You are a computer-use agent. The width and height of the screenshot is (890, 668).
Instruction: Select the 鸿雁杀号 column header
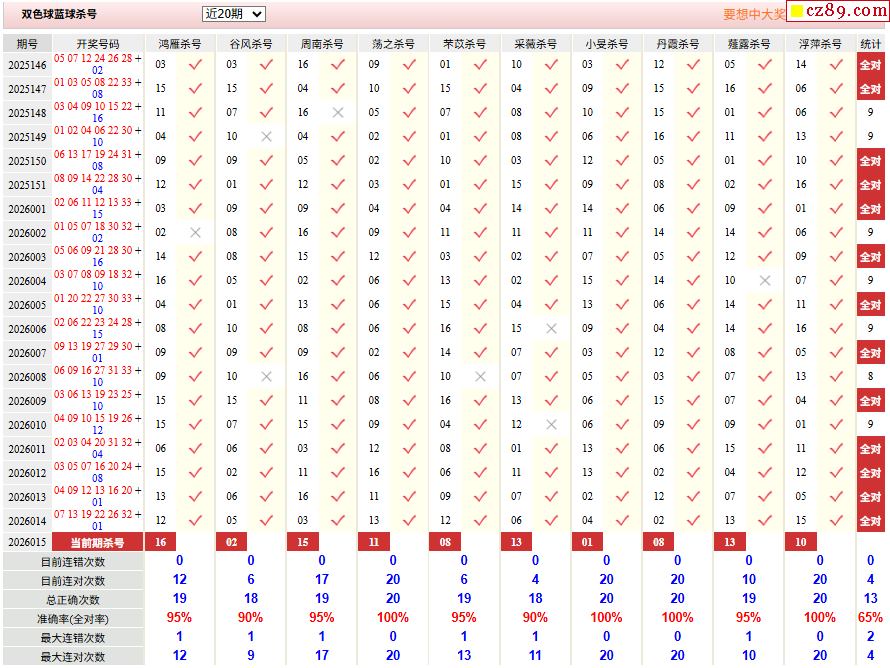pyautogui.click(x=180, y=44)
